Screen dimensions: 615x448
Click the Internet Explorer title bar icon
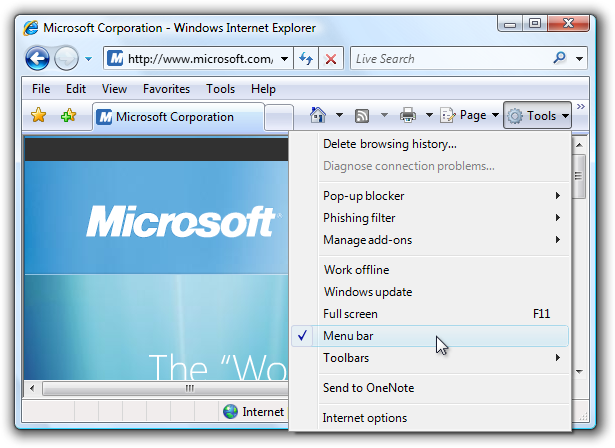tap(31, 28)
